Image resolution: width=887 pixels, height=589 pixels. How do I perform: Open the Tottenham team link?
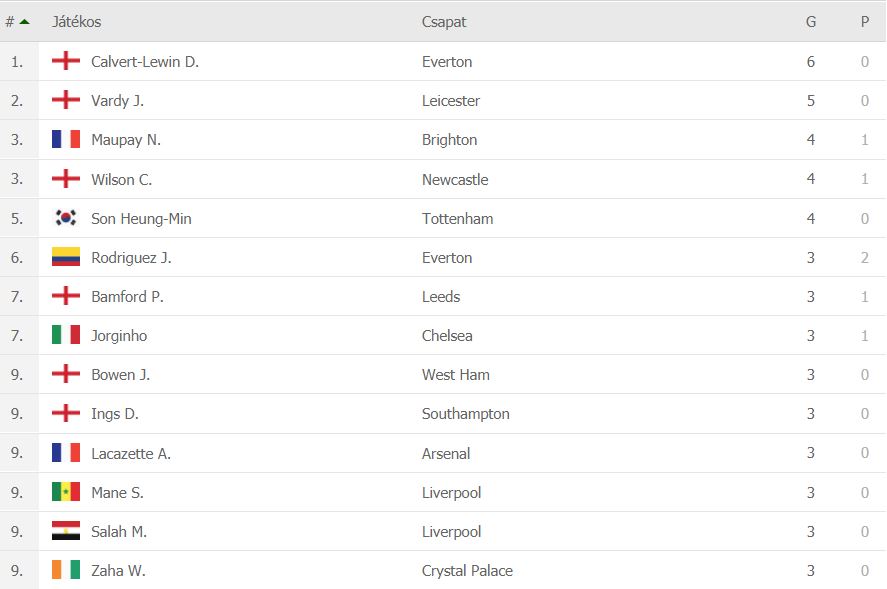458,218
